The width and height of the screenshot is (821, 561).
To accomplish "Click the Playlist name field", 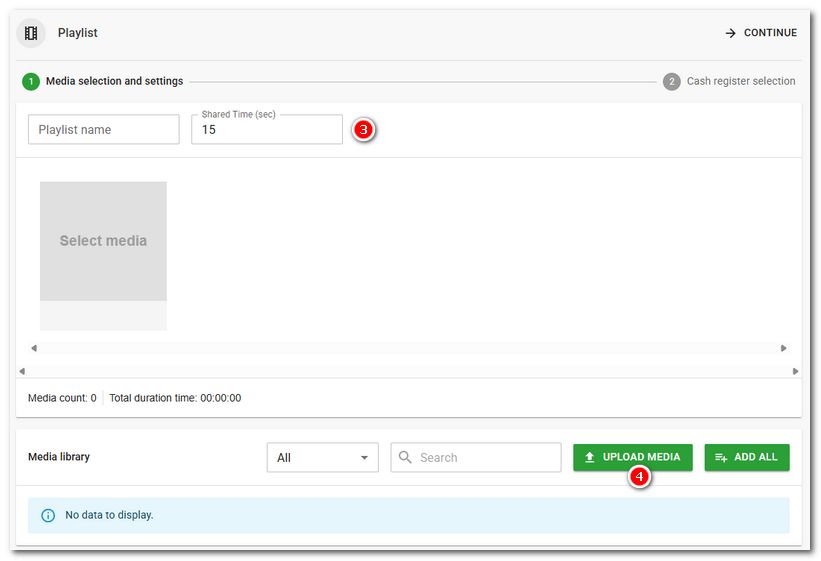I will (103, 129).
